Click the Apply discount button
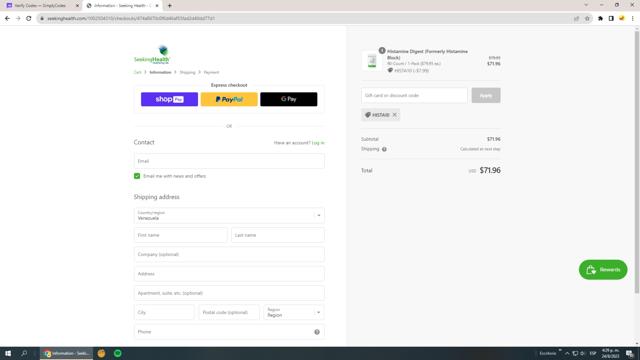Screen dimensions: 640x360 pos(486,95)
